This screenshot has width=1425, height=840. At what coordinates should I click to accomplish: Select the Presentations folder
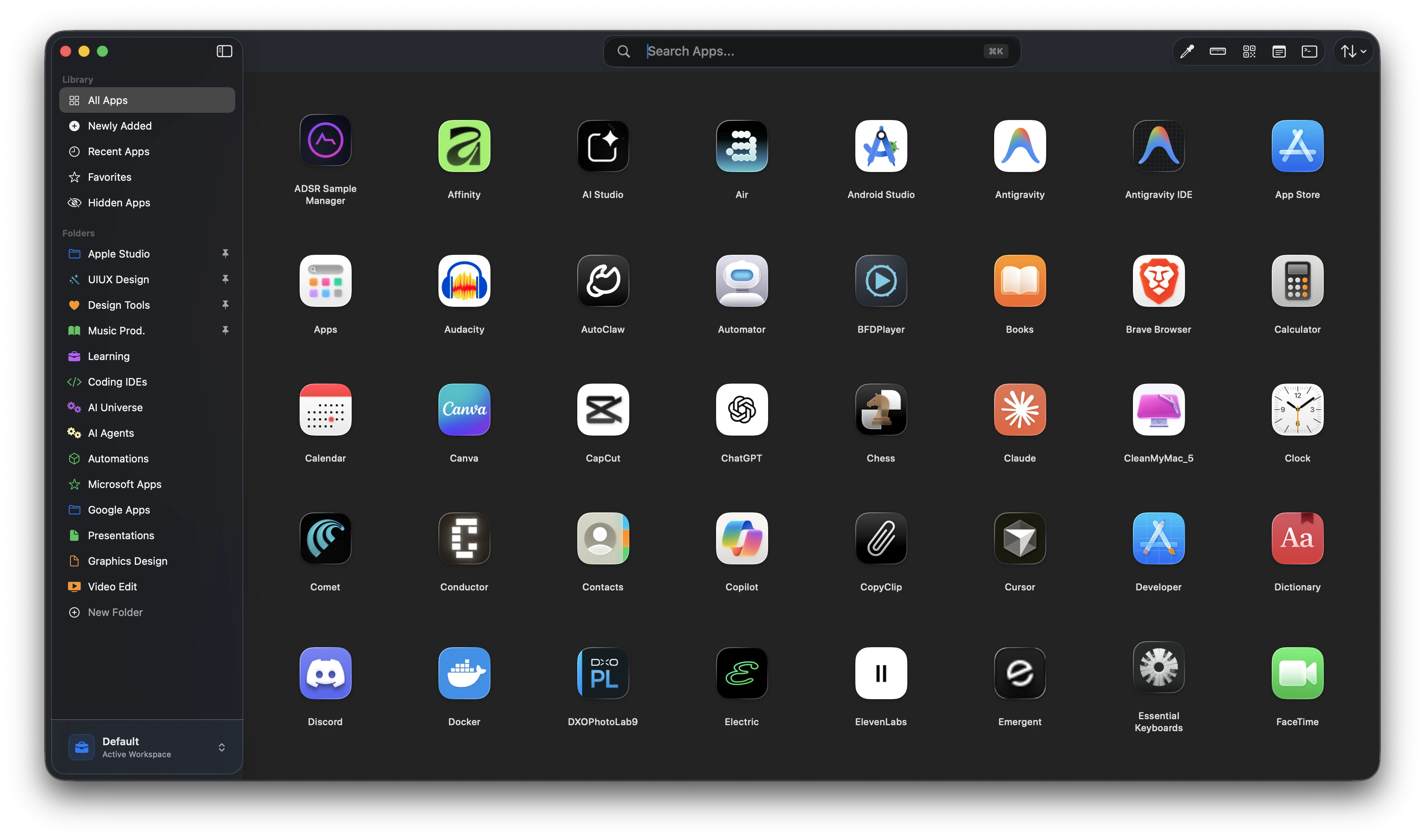pos(147,535)
